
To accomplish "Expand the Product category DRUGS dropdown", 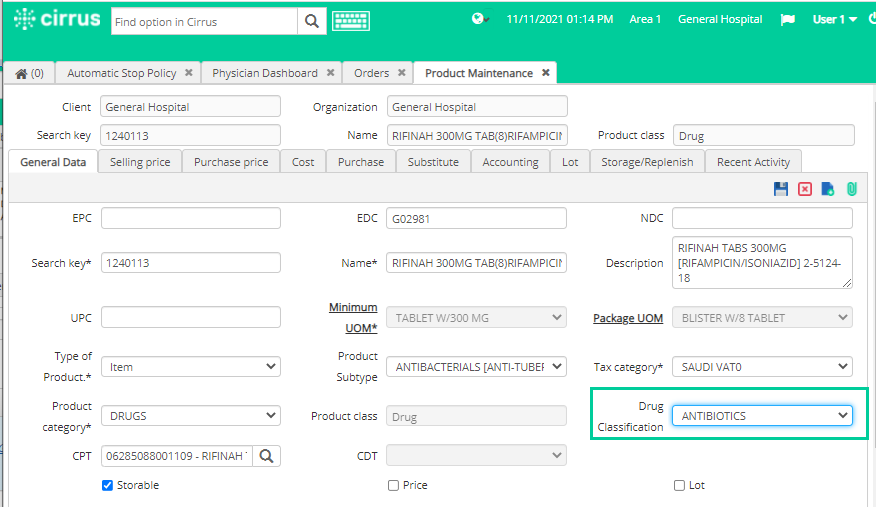I will [191, 416].
